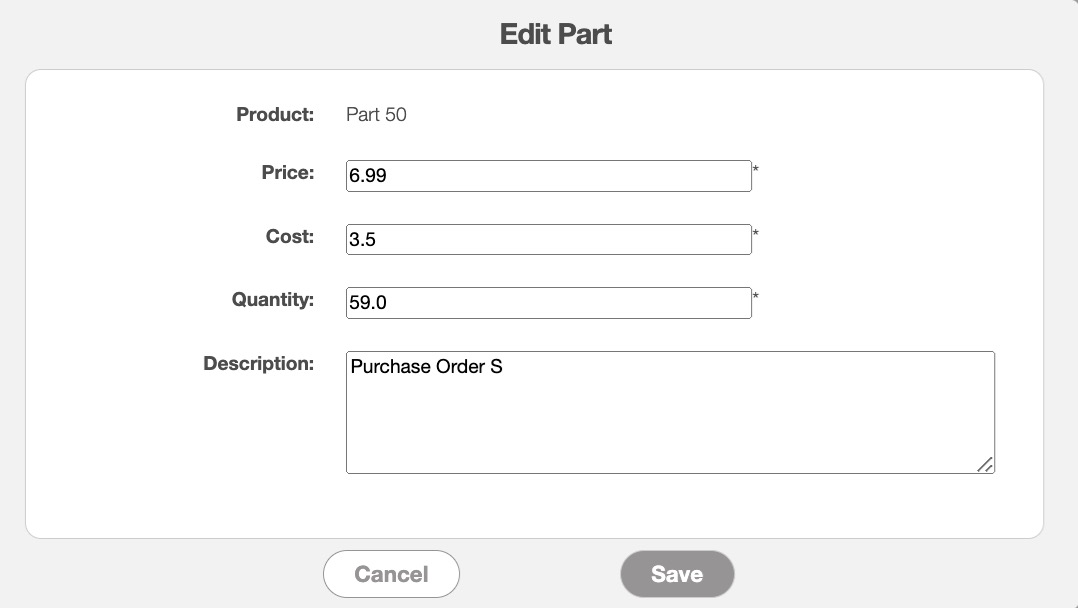The height and width of the screenshot is (608, 1078).
Task: Click the required asterisk beside Price
Action: [756, 170]
